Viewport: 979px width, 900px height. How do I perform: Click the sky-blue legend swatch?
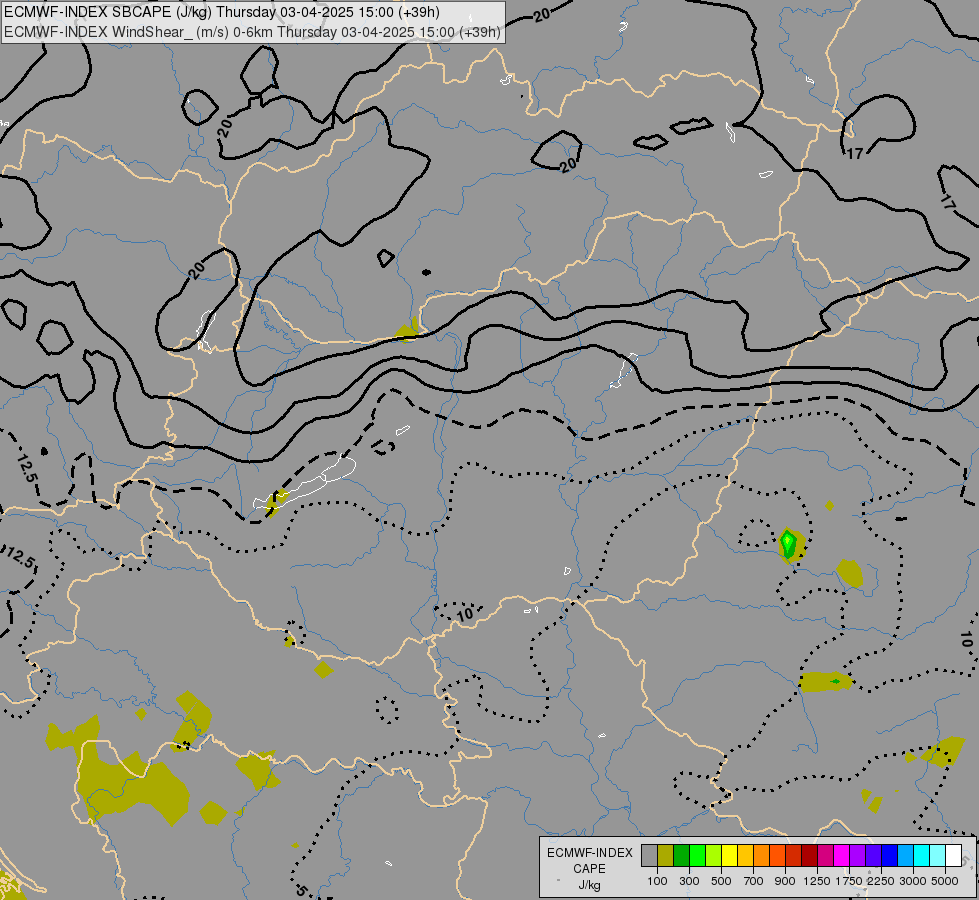tap(905, 856)
